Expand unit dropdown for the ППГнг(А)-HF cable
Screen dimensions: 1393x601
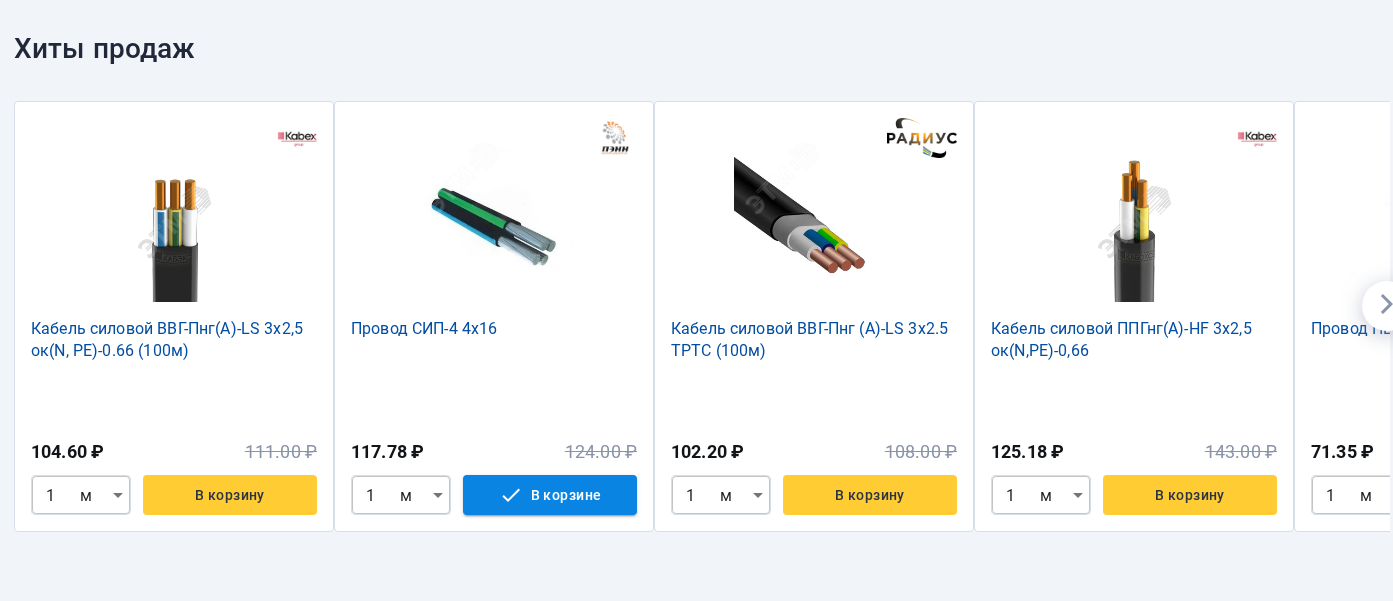coord(1078,495)
